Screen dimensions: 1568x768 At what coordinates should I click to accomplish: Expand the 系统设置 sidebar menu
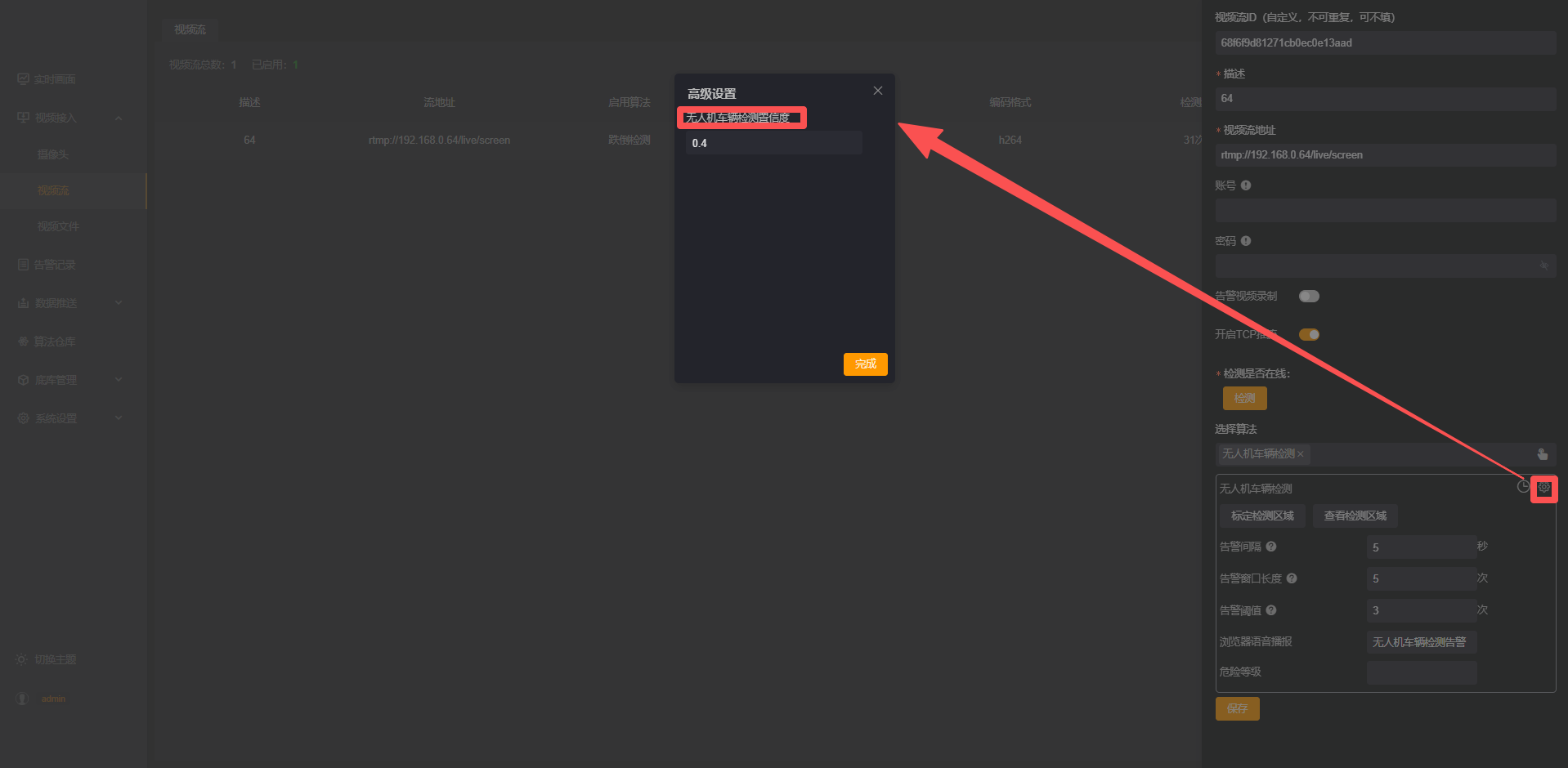[x=119, y=418]
